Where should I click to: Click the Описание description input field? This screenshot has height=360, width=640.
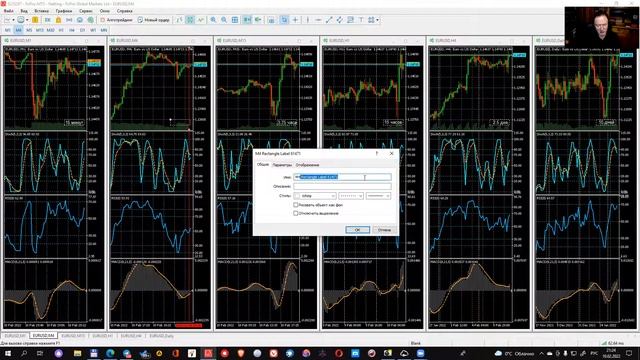(x=342, y=186)
